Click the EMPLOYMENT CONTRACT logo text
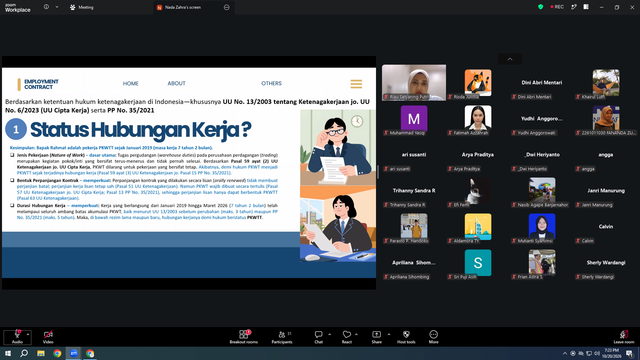Viewport: 640px width, 360px height. tap(41, 84)
